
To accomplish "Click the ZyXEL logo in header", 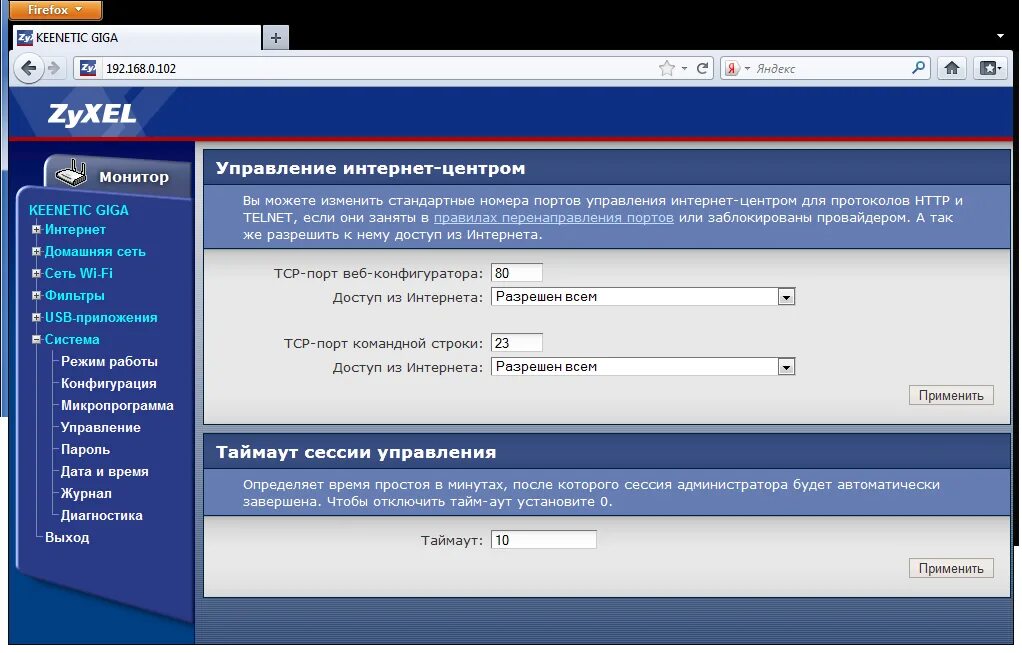I will (92, 115).
